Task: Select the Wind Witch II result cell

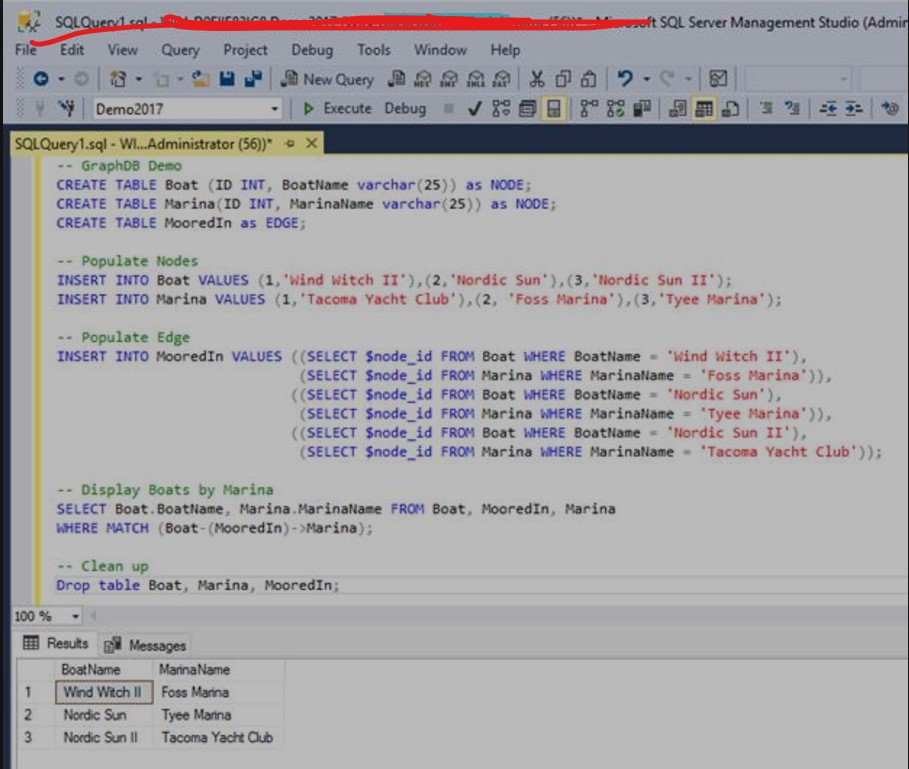Action: 104,692
